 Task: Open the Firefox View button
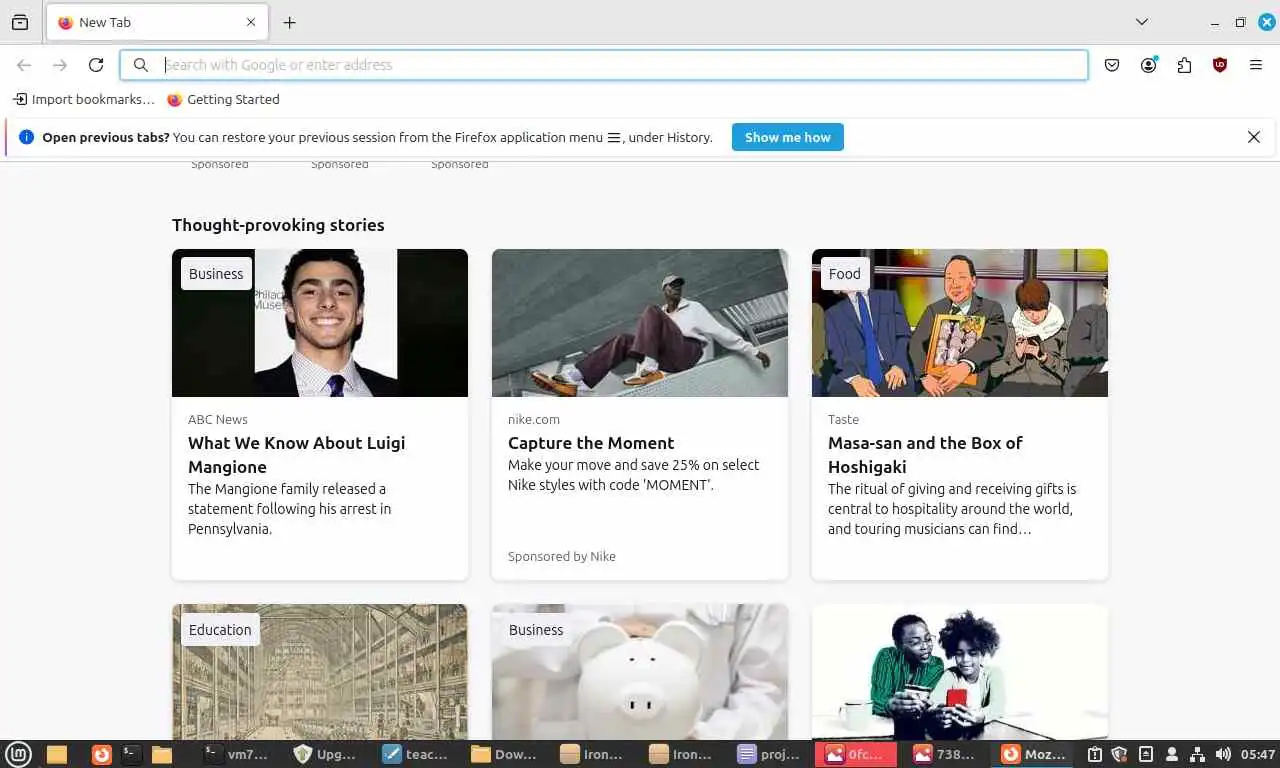click(20, 22)
